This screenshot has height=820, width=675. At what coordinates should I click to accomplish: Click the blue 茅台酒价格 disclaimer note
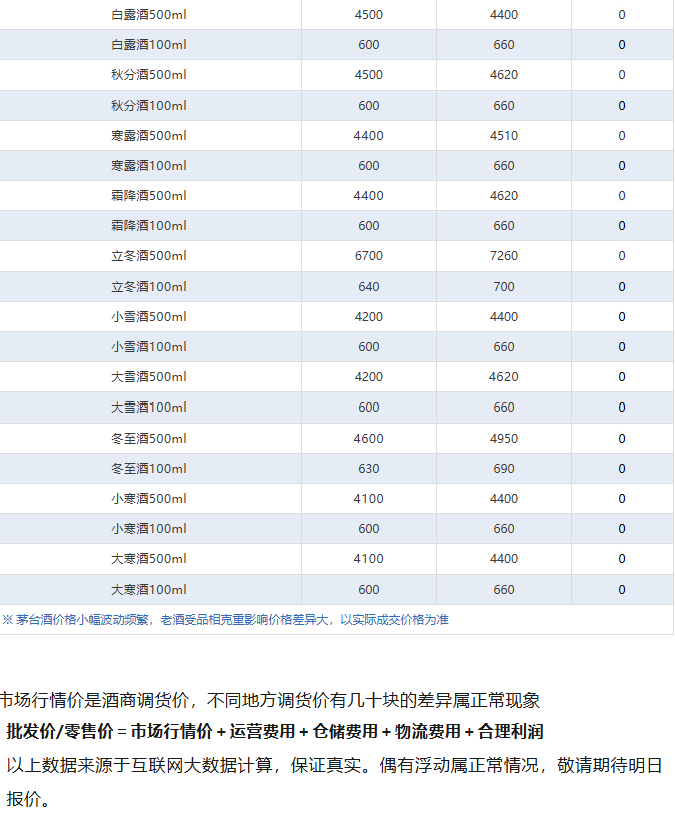point(225,620)
